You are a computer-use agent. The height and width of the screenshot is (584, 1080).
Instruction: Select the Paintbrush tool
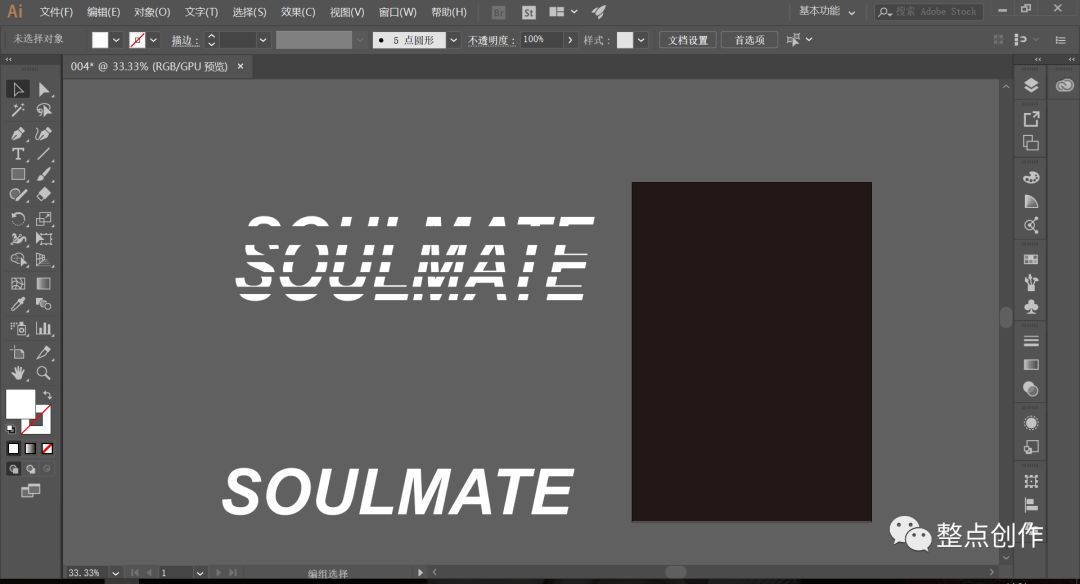pyautogui.click(x=43, y=175)
